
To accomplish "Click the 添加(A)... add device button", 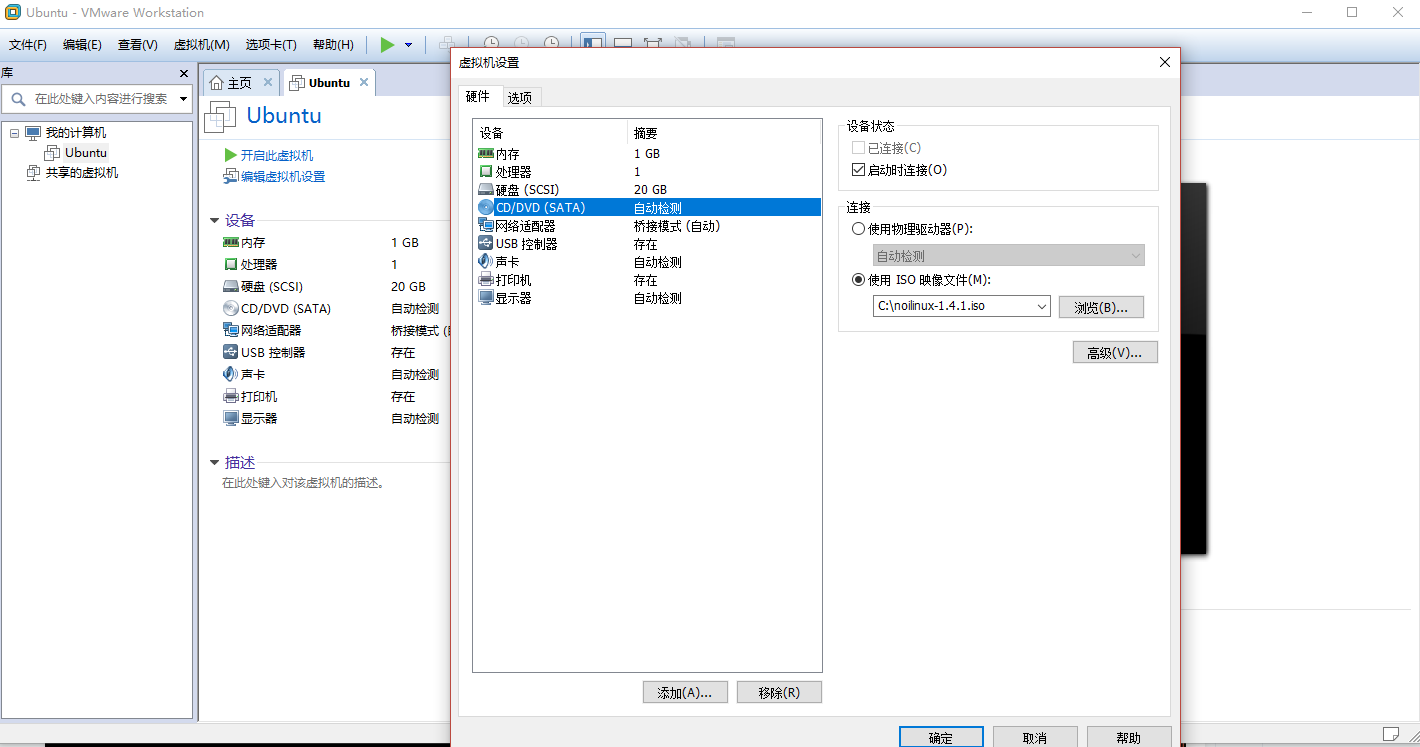I will click(685, 692).
